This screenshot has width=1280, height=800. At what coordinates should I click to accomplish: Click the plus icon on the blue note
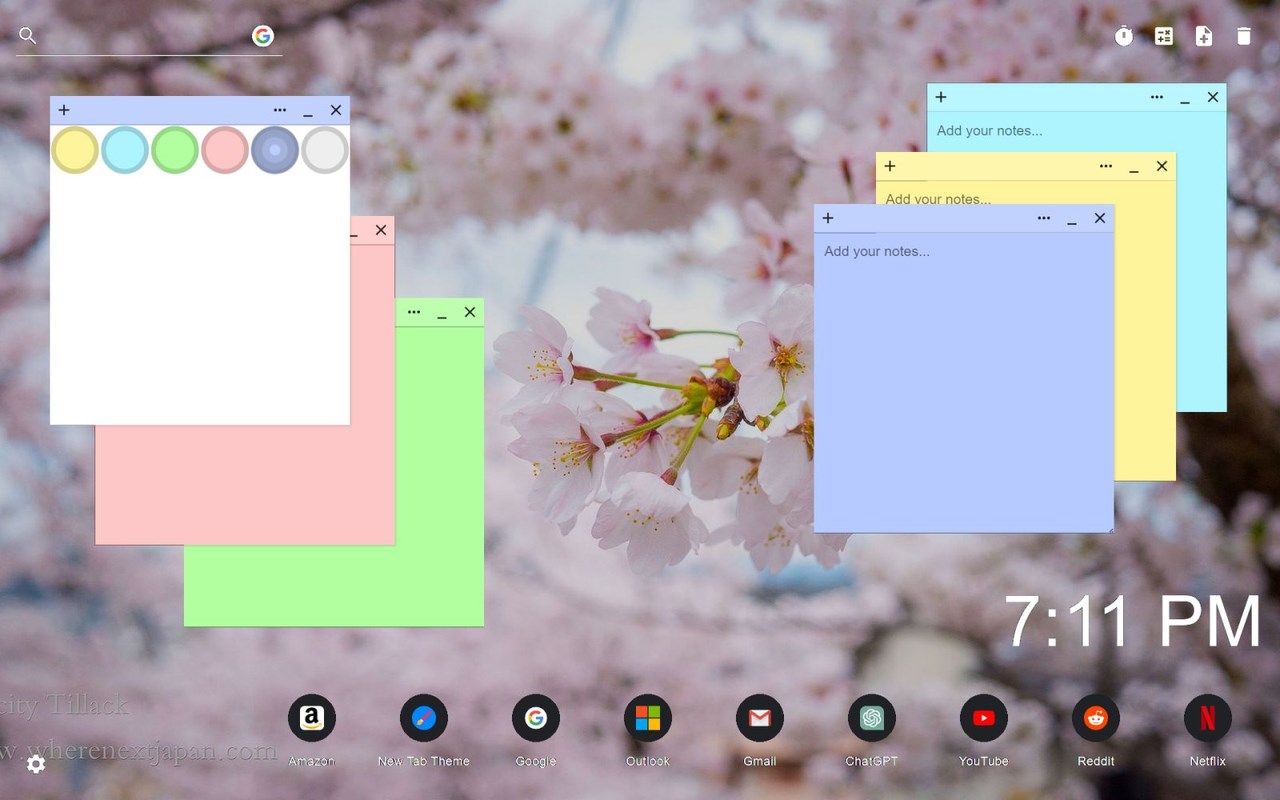coord(828,218)
